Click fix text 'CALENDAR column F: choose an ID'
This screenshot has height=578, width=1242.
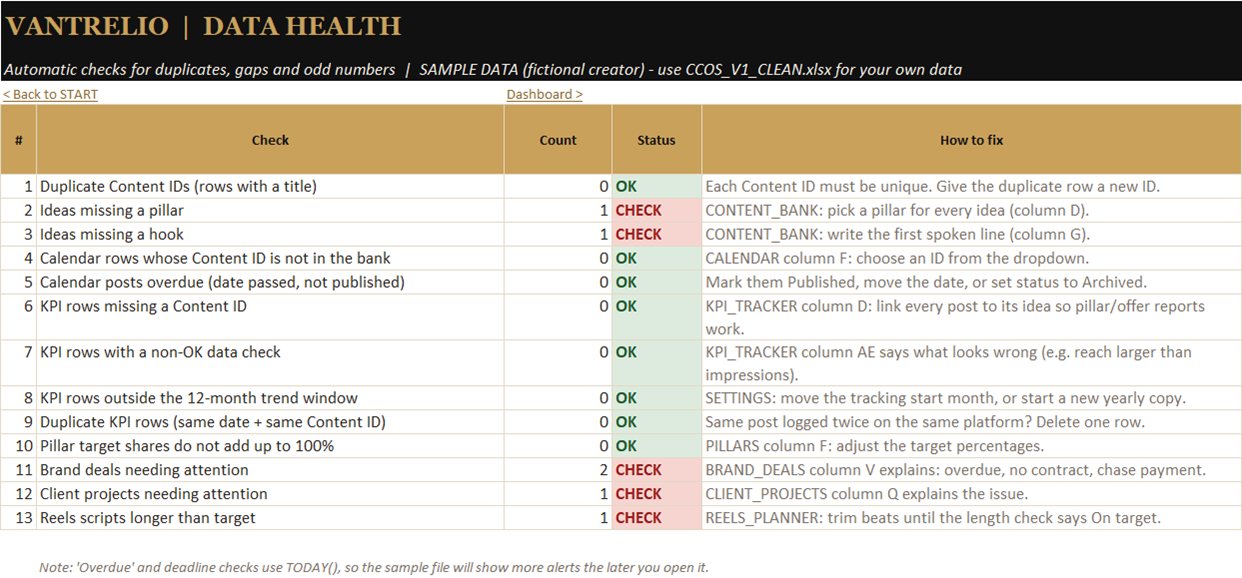(971, 258)
